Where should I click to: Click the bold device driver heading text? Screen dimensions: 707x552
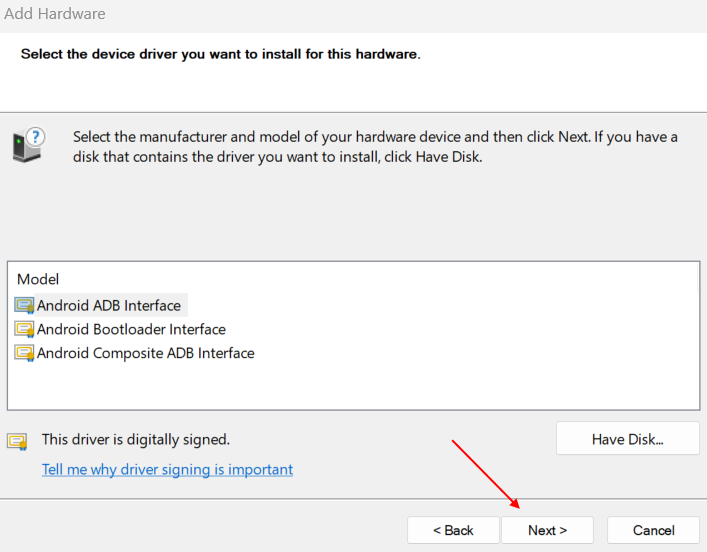[220, 54]
